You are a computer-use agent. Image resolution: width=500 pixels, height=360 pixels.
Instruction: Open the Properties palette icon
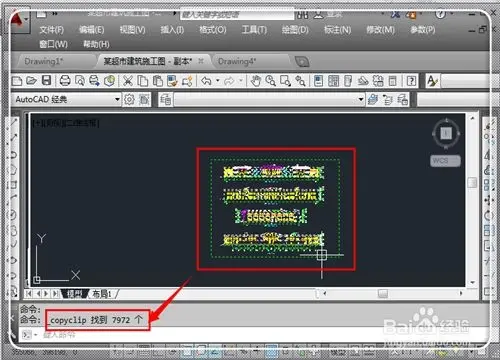[318, 81]
